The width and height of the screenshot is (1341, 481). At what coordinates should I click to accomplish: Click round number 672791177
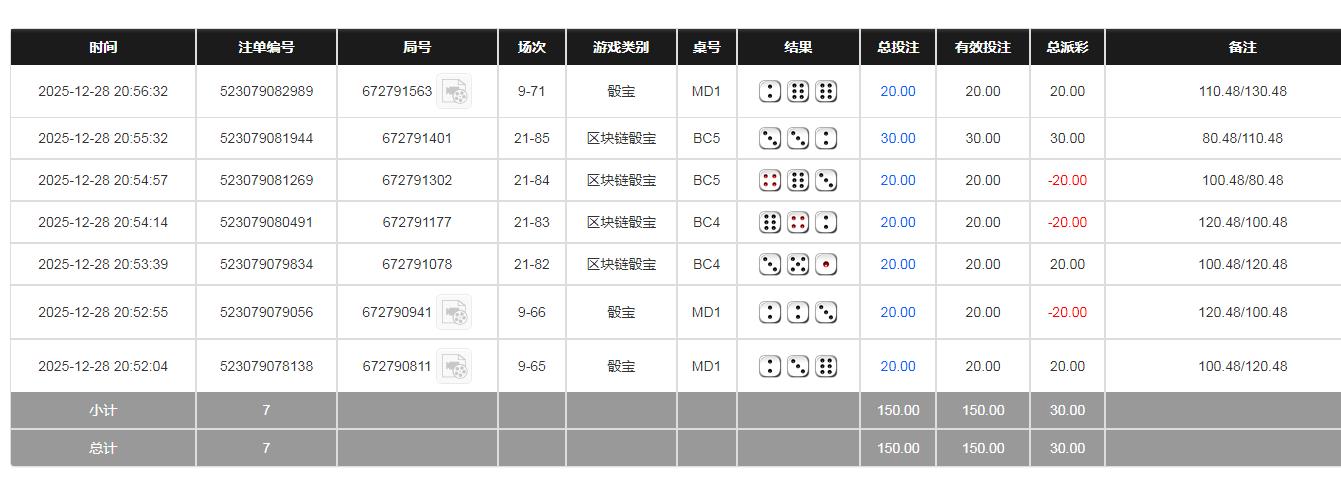[x=417, y=222]
